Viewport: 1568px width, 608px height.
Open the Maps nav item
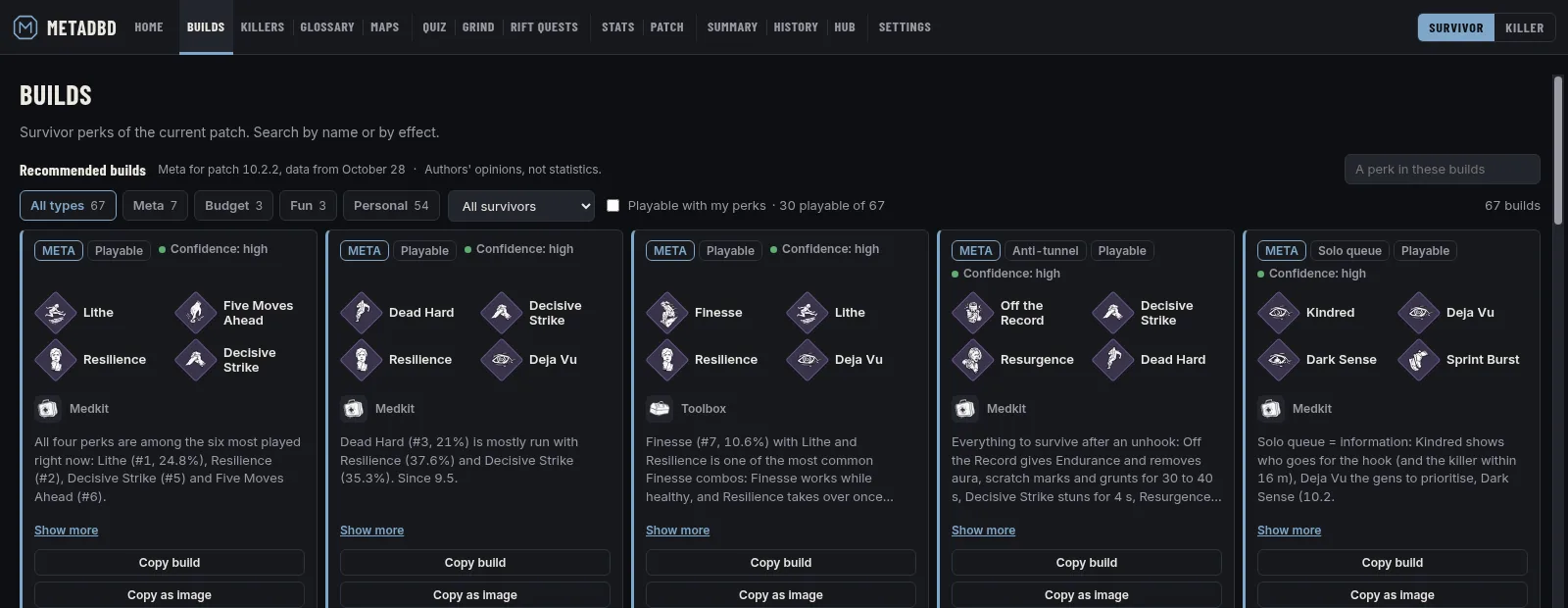click(x=384, y=27)
